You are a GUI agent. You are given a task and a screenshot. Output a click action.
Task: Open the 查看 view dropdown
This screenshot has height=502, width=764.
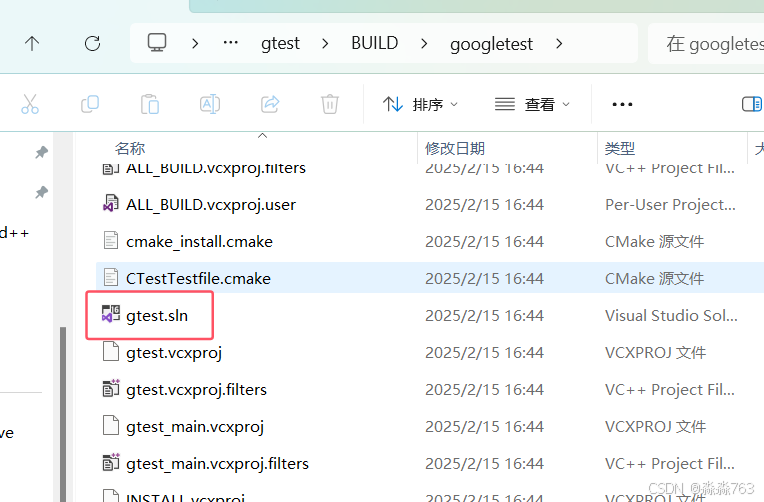(x=533, y=104)
